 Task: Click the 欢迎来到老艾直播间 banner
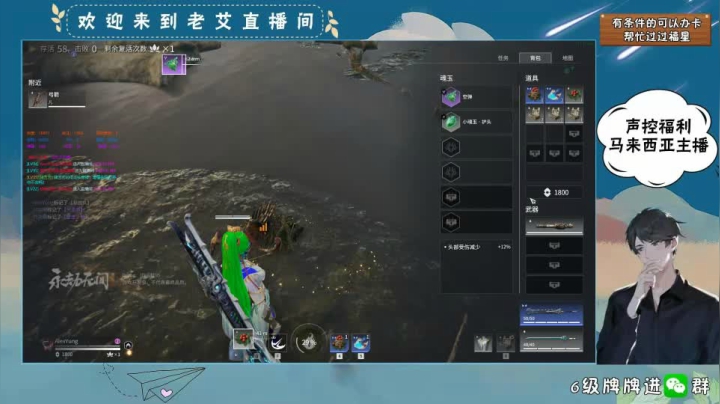pyautogui.click(x=196, y=22)
